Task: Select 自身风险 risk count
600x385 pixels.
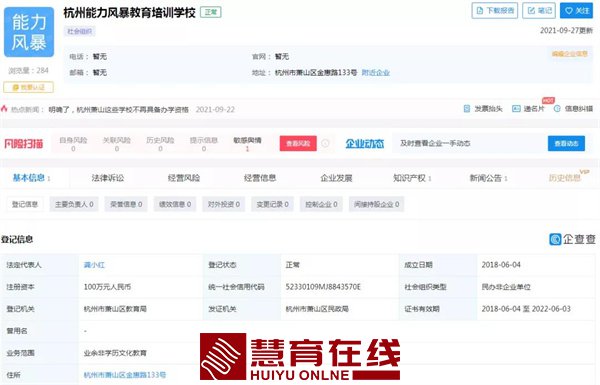Action: pyautogui.click(x=73, y=144)
